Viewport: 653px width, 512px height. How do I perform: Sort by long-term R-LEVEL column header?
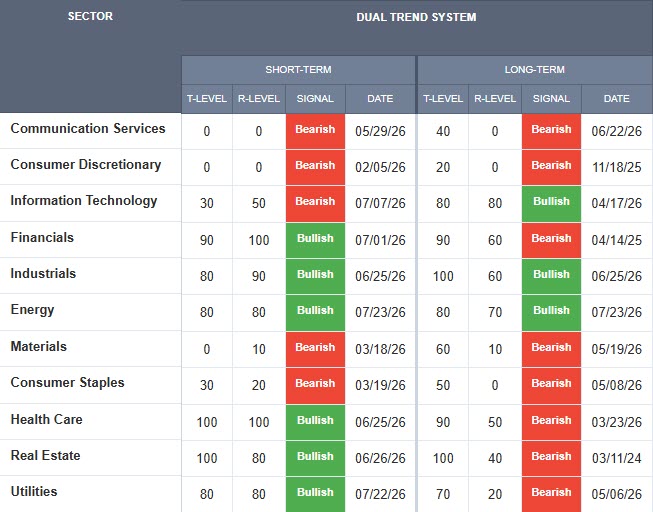tap(495, 99)
